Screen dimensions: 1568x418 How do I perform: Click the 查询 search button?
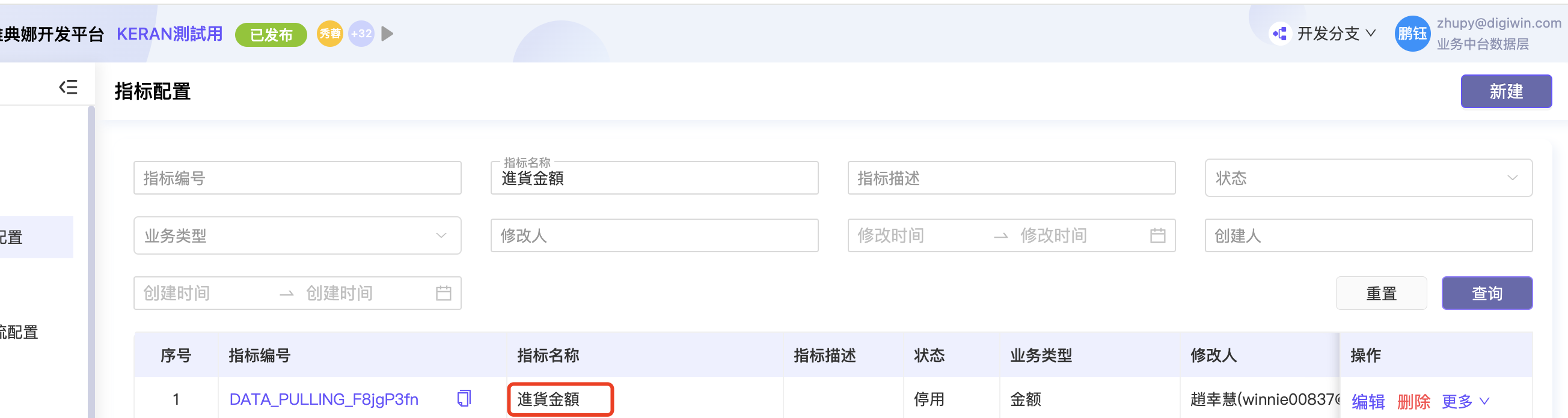[1486, 293]
